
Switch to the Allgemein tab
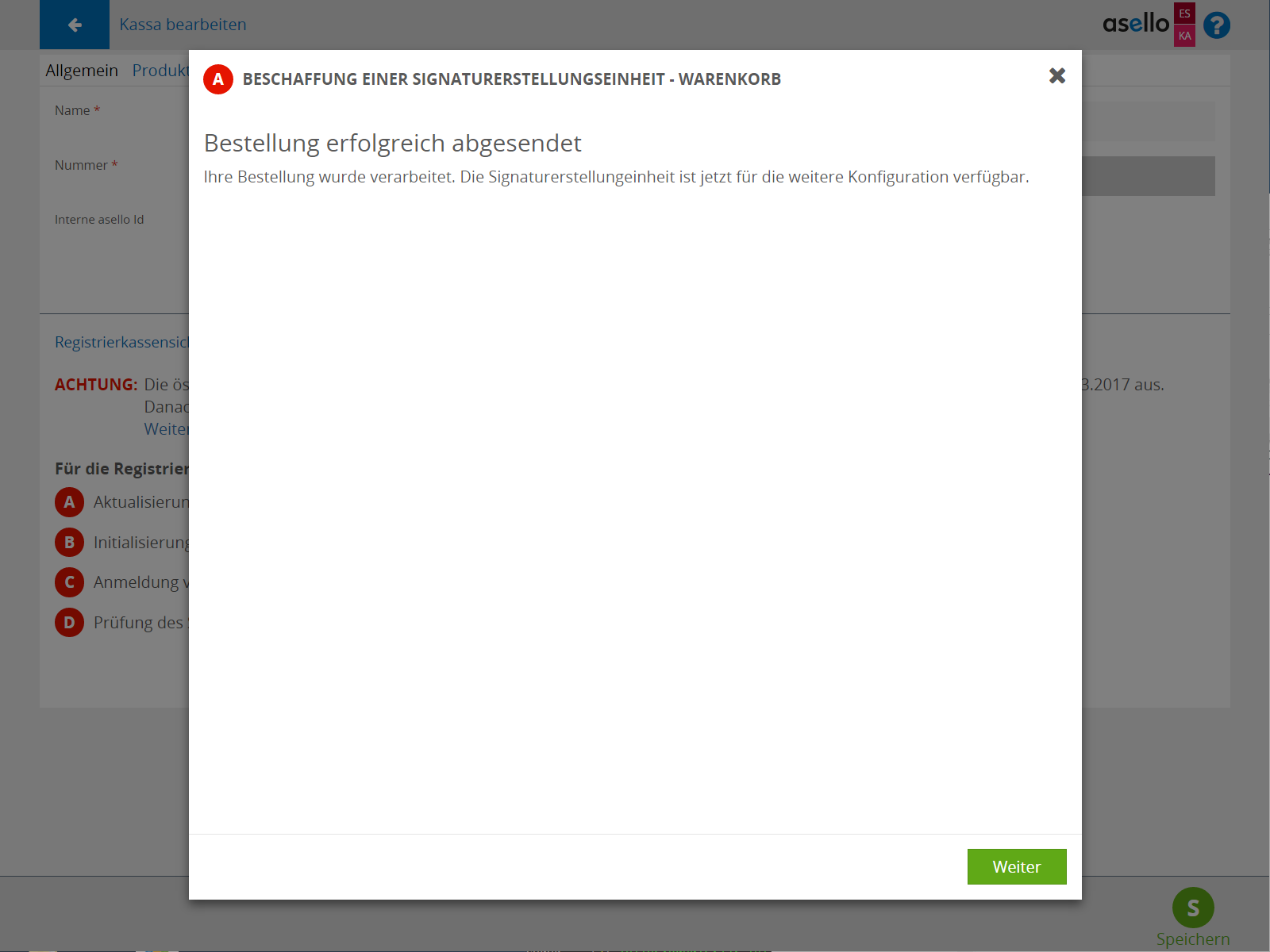coord(82,71)
